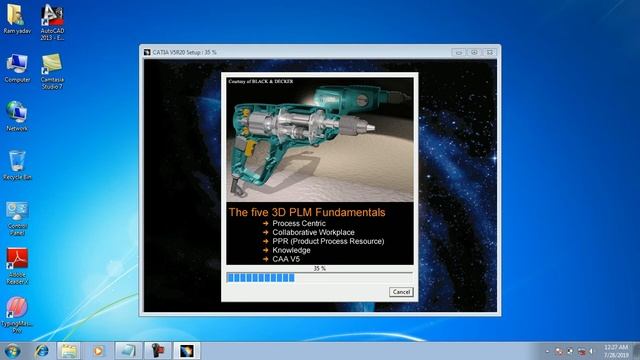Viewport: 640px width, 360px height.
Task: Click the 'CAA V5' bullet text
Action: tap(286, 259)
